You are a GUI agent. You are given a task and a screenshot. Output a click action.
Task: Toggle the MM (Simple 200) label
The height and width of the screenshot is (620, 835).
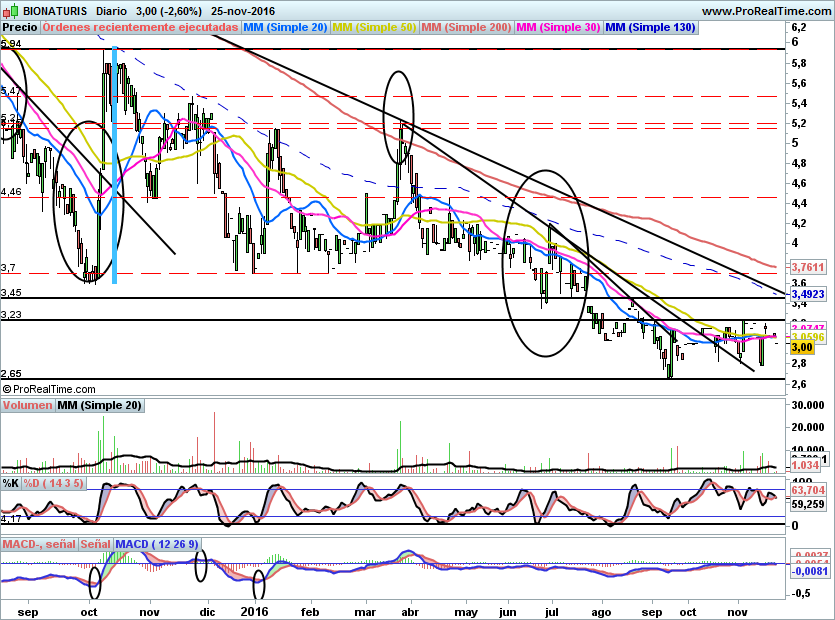pos(466,27)
